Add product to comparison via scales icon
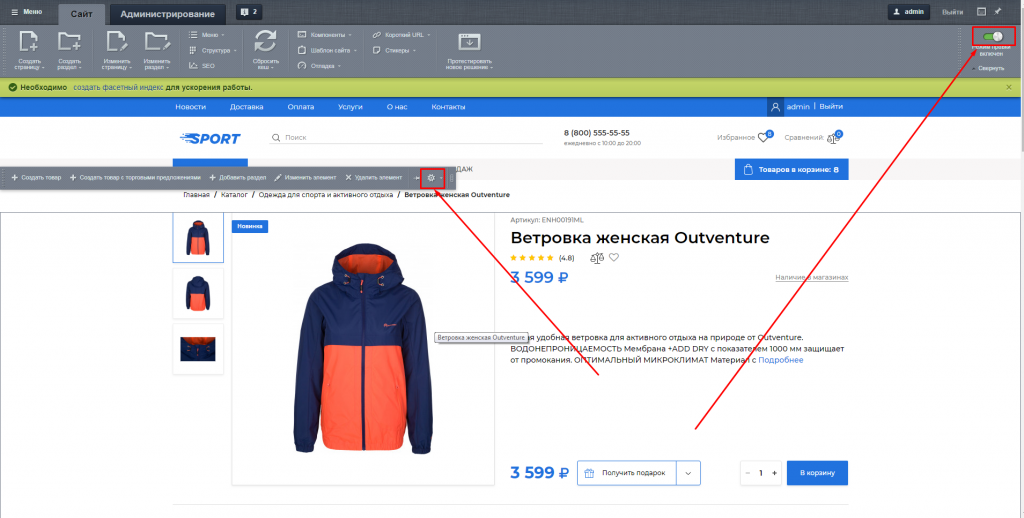The width and height of the screenshot is (1024, 518). pyautogui.click(x=597, y=258)
